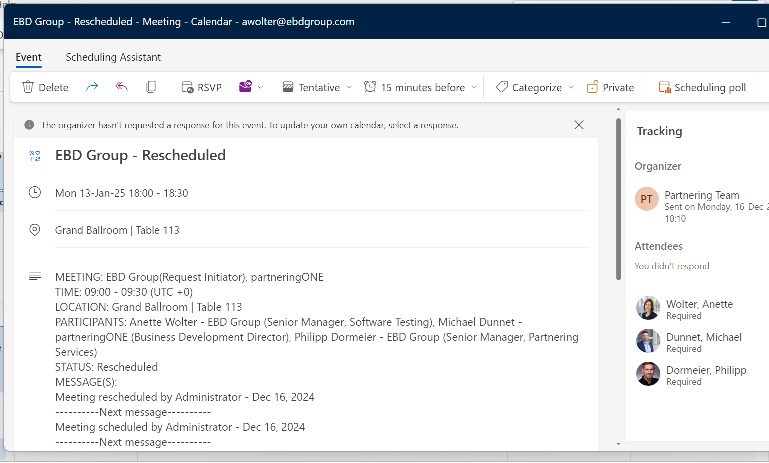The width and height of the screenshot is (769, 463).
Task: Select the Event tab
Action: coord(29,57)
